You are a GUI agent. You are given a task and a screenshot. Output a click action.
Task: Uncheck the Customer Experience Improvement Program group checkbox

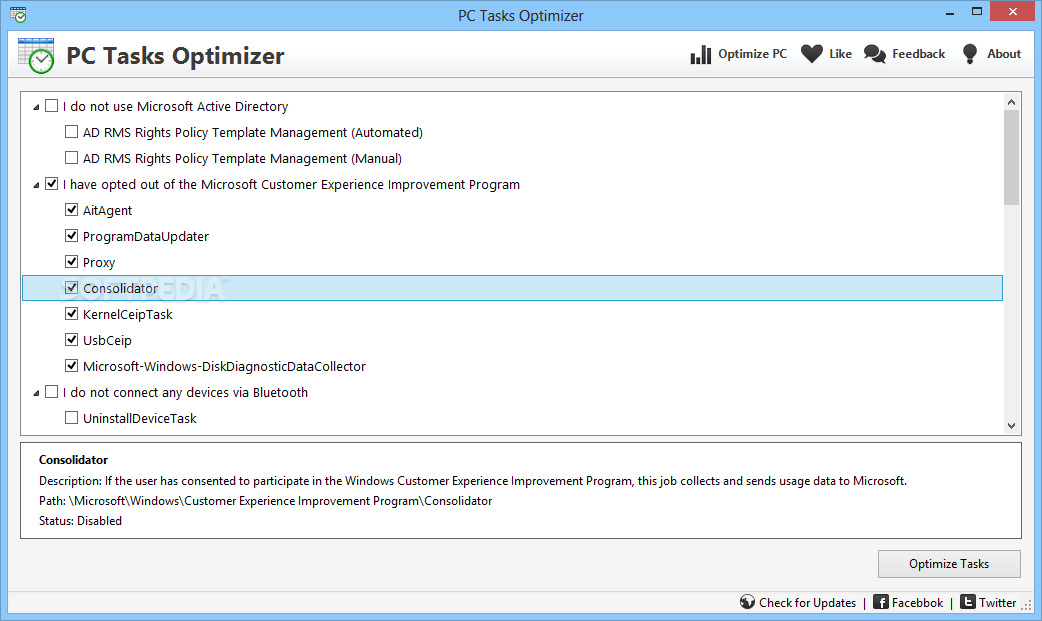pos(51,184)
